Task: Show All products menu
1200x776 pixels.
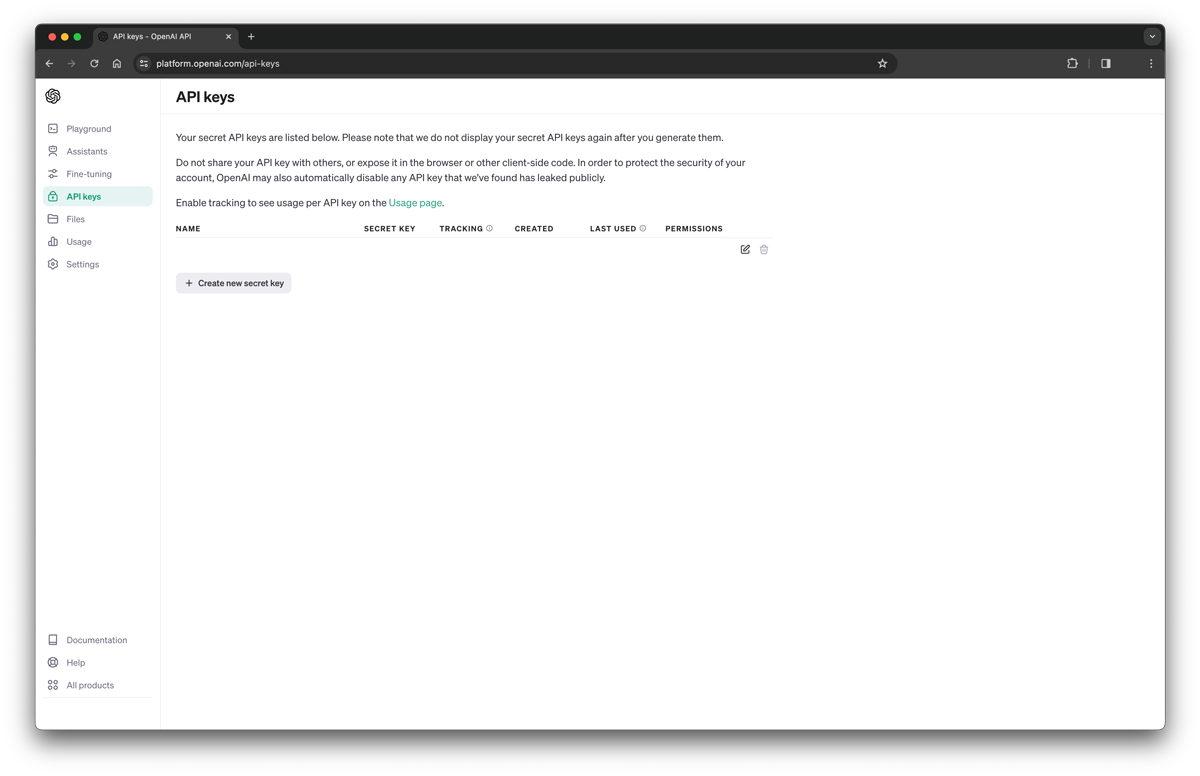Action: [97, 685]
